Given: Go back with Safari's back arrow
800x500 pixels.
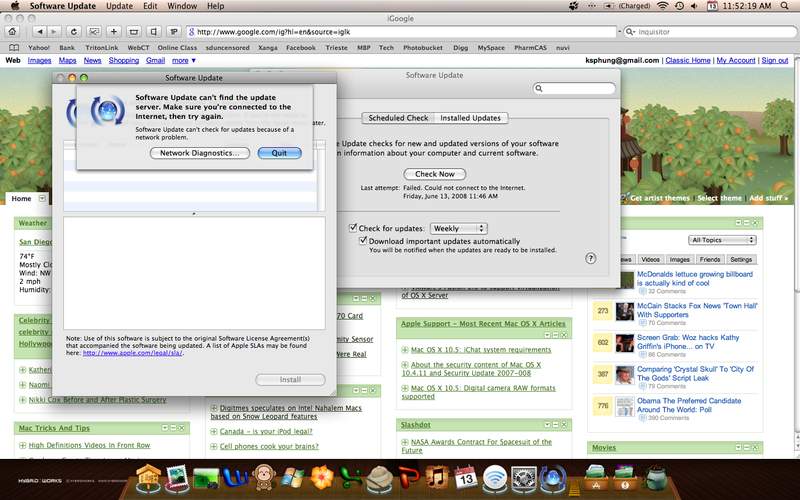Looking at the screenshot, I should (x=39, y=32).
